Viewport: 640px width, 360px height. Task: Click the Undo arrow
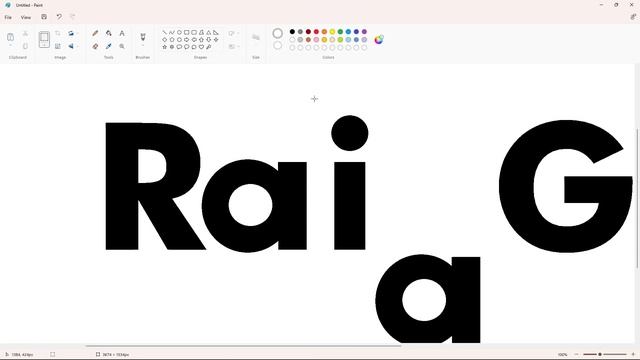click(x=59, y=17)
